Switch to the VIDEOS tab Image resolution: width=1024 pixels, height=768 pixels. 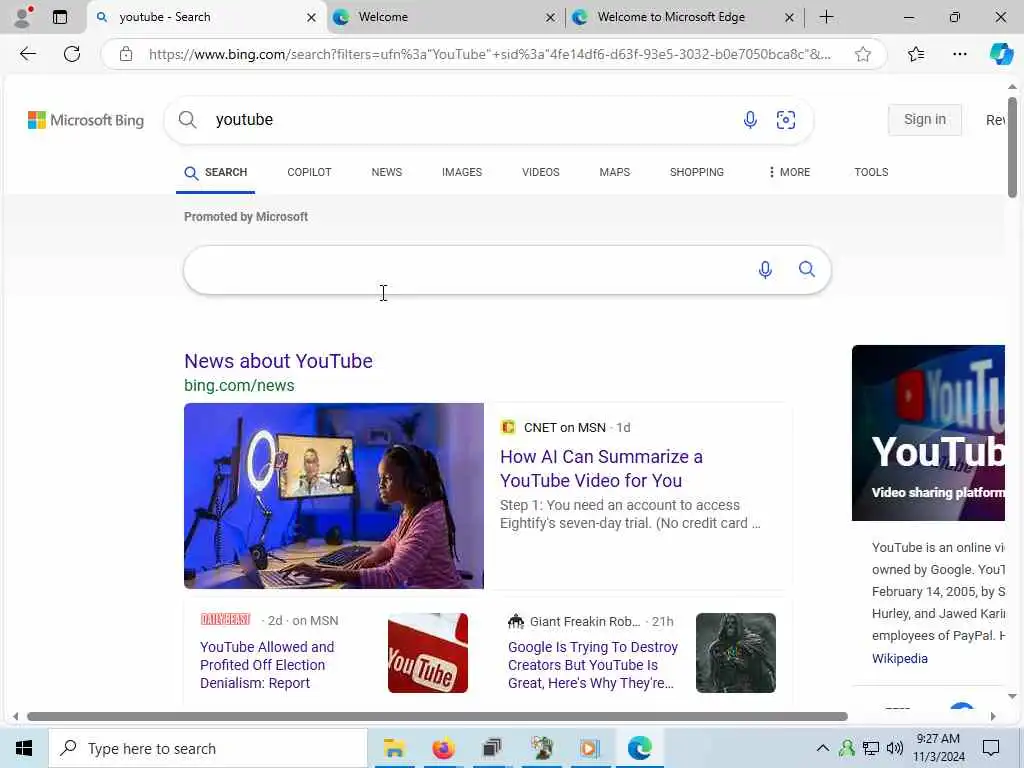(x=541, y=172)
